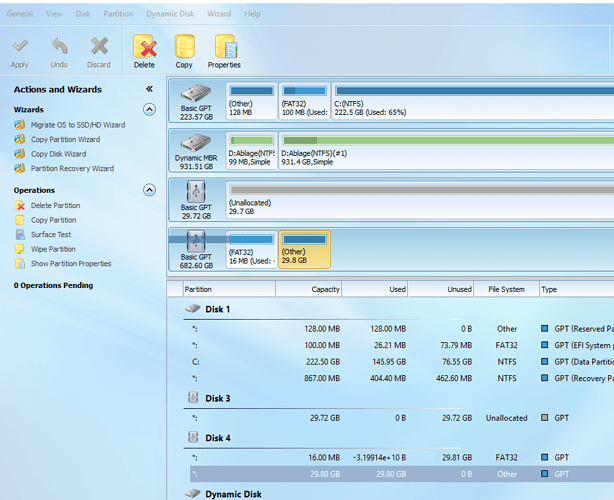614x500 pixels.
Task: Click the Undo arrow icon
Action: 60,46
